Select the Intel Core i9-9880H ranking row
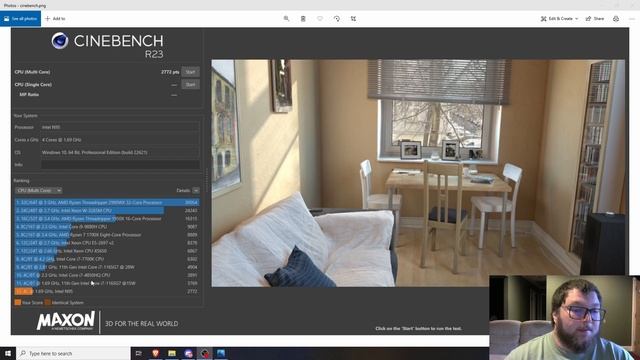Image resolution: width=640 pixels, height=360 pixels. 107,227
